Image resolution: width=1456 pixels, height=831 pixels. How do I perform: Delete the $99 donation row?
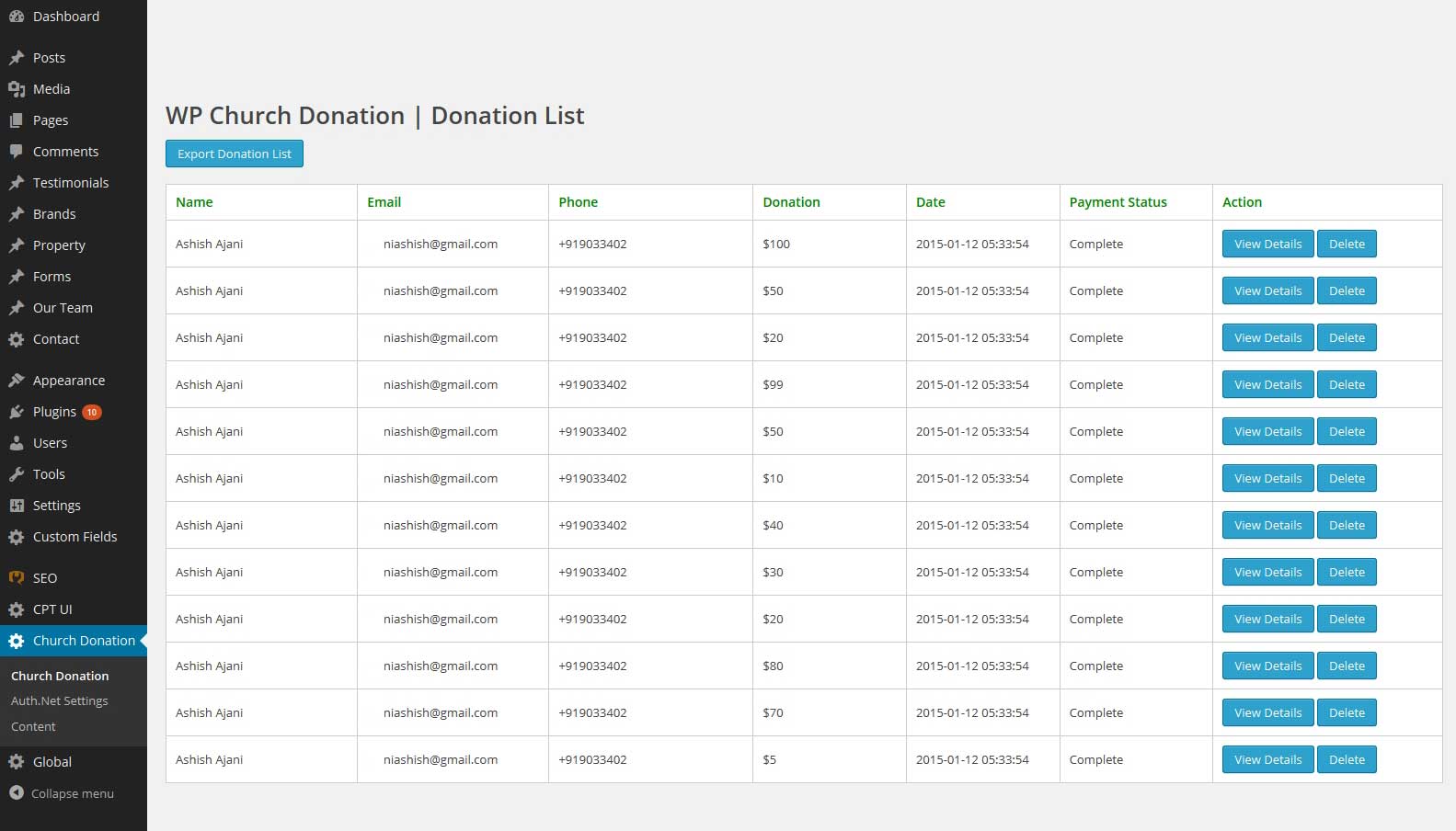(x=1347, y=384)
